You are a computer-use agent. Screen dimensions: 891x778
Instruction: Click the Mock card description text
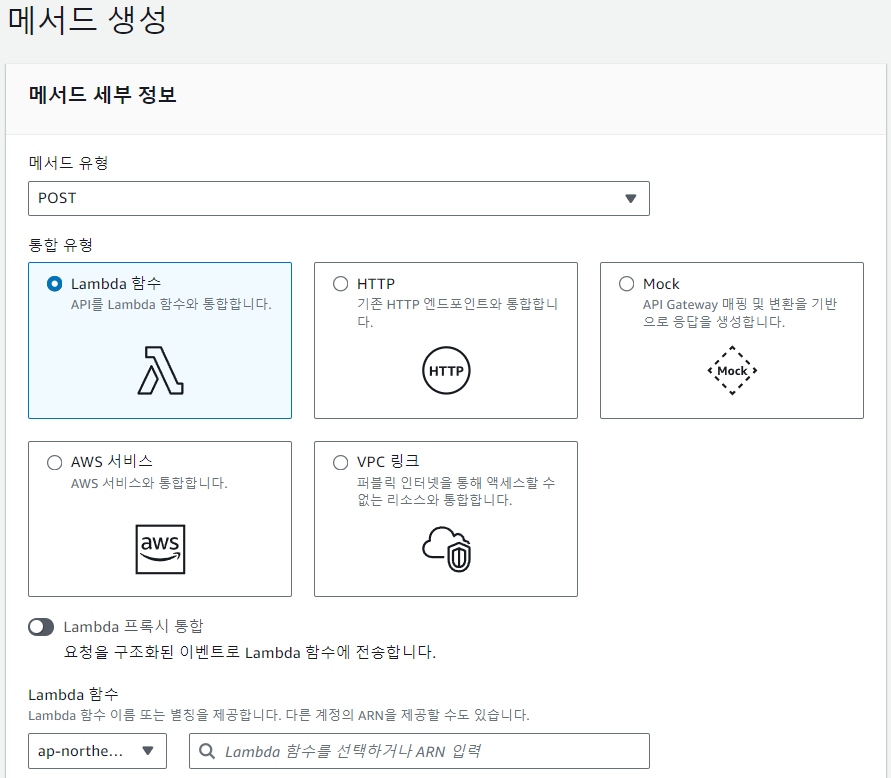click(740, 313)
